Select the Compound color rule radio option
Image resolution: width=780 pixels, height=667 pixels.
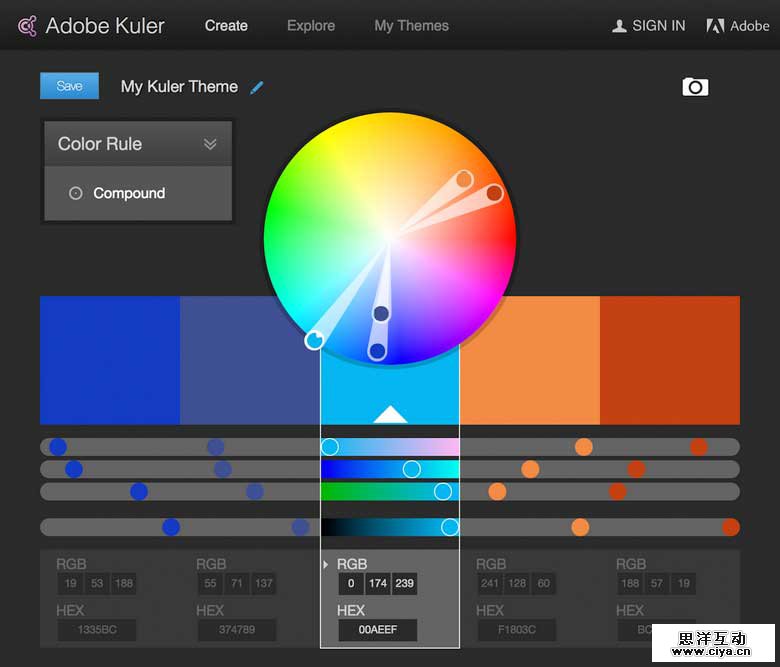tap(75, 193)
